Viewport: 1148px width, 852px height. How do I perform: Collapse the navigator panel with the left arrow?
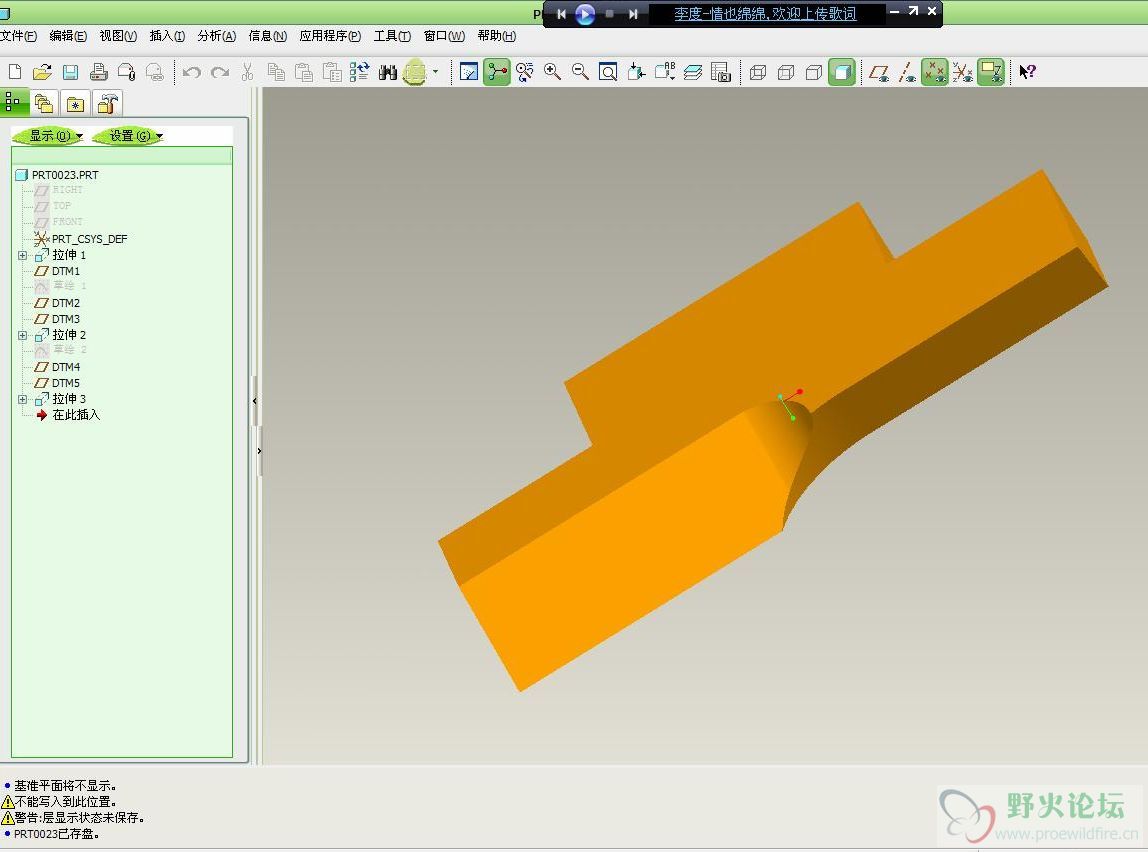(255, 401)
